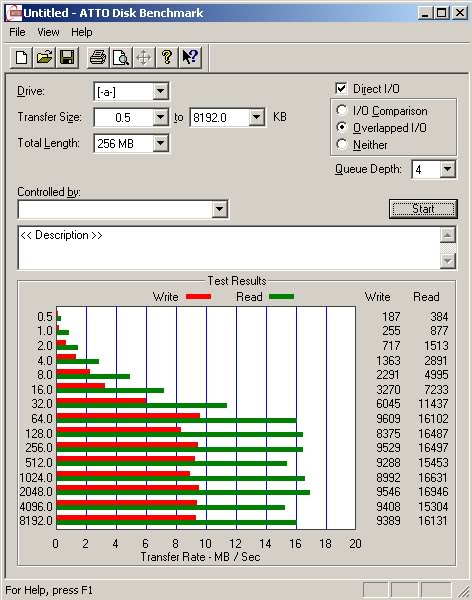
Task: Click the write value 8375 for 128.0
Action: [388, 434]
